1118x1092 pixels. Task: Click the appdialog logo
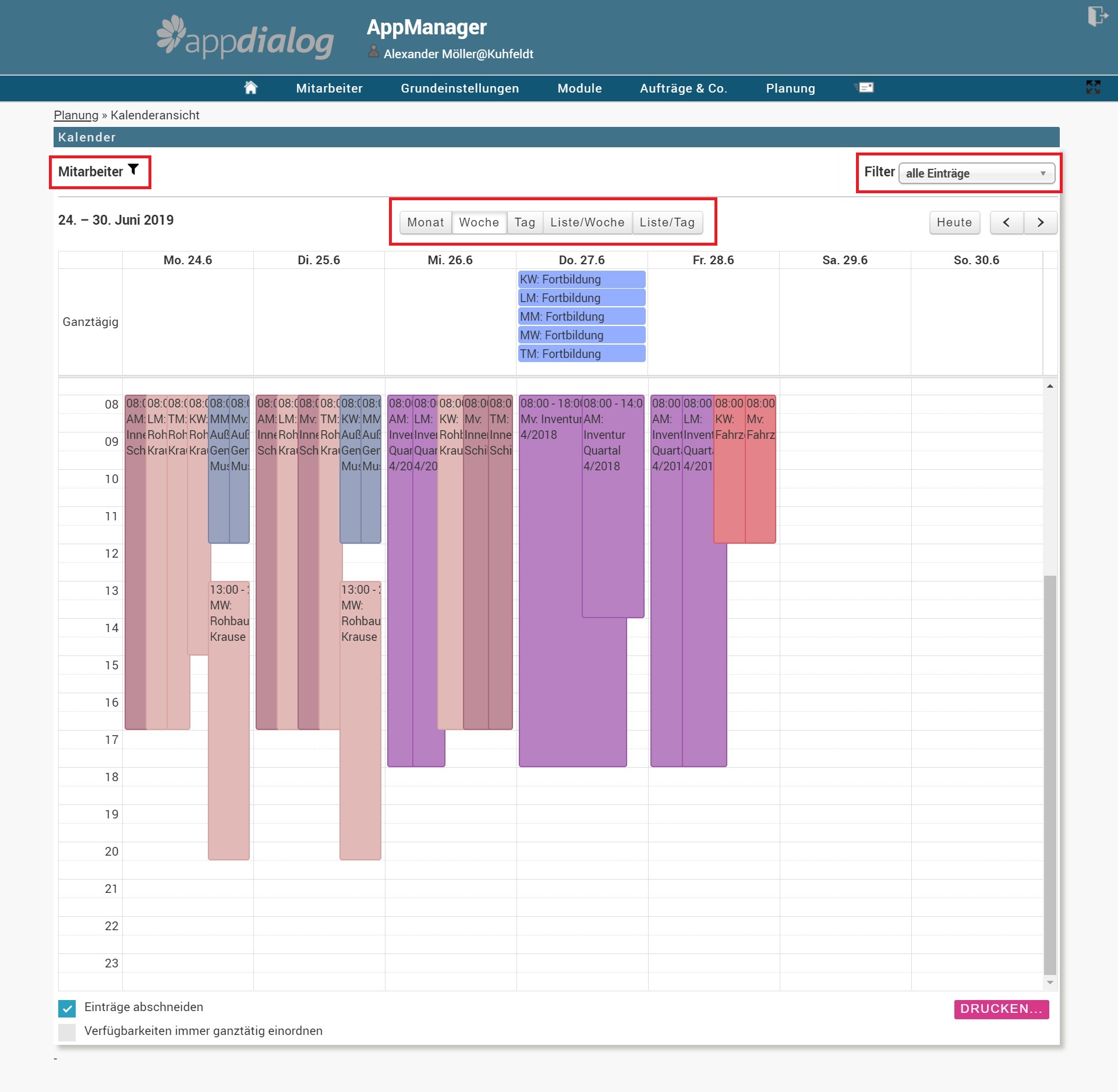pos(245,37)
